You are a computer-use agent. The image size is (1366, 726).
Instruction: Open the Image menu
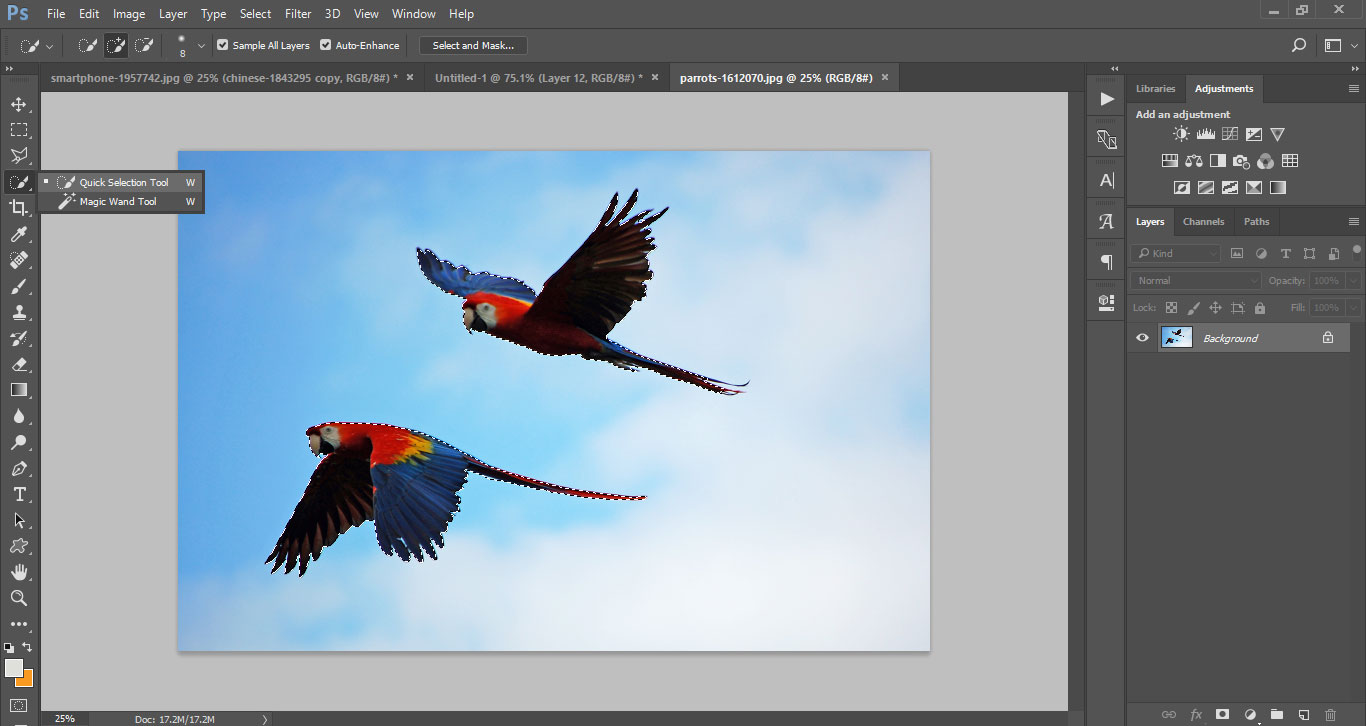point(129,14)
